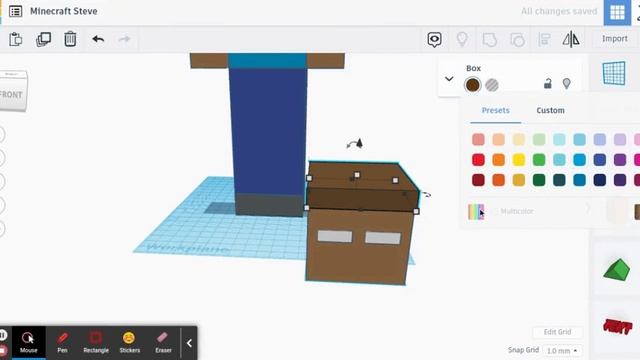
Task: Choose the bright red preset swatch
Action: tap(478, 160)
